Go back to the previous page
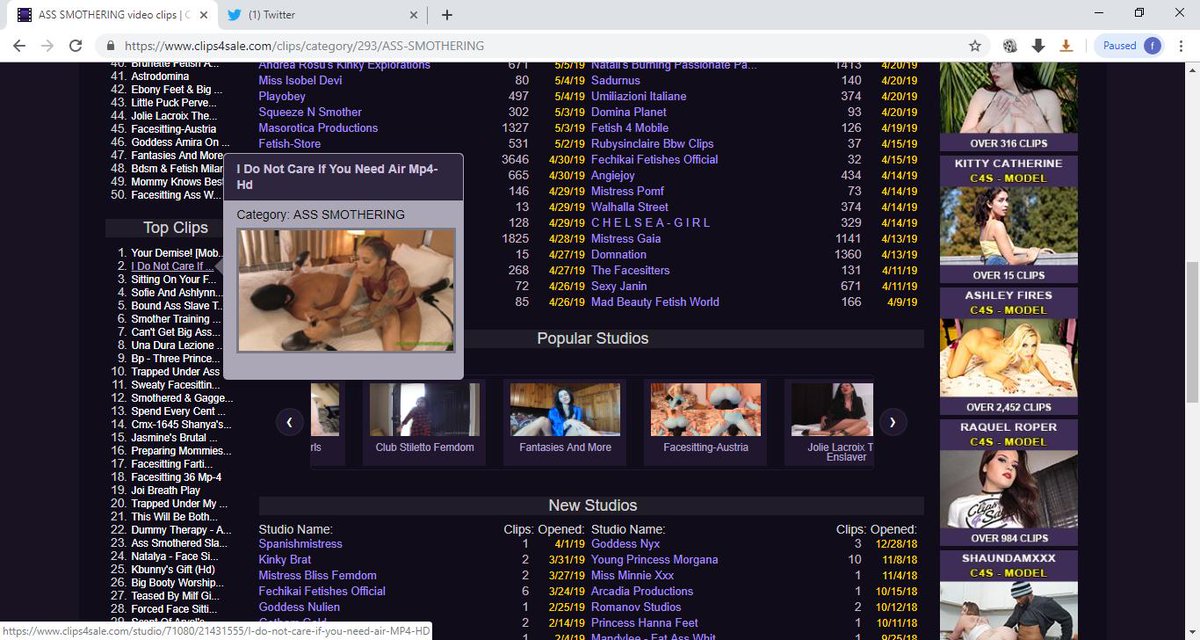Image resolution: width=1200 pixels, height=640 pixels. (21, 46)
